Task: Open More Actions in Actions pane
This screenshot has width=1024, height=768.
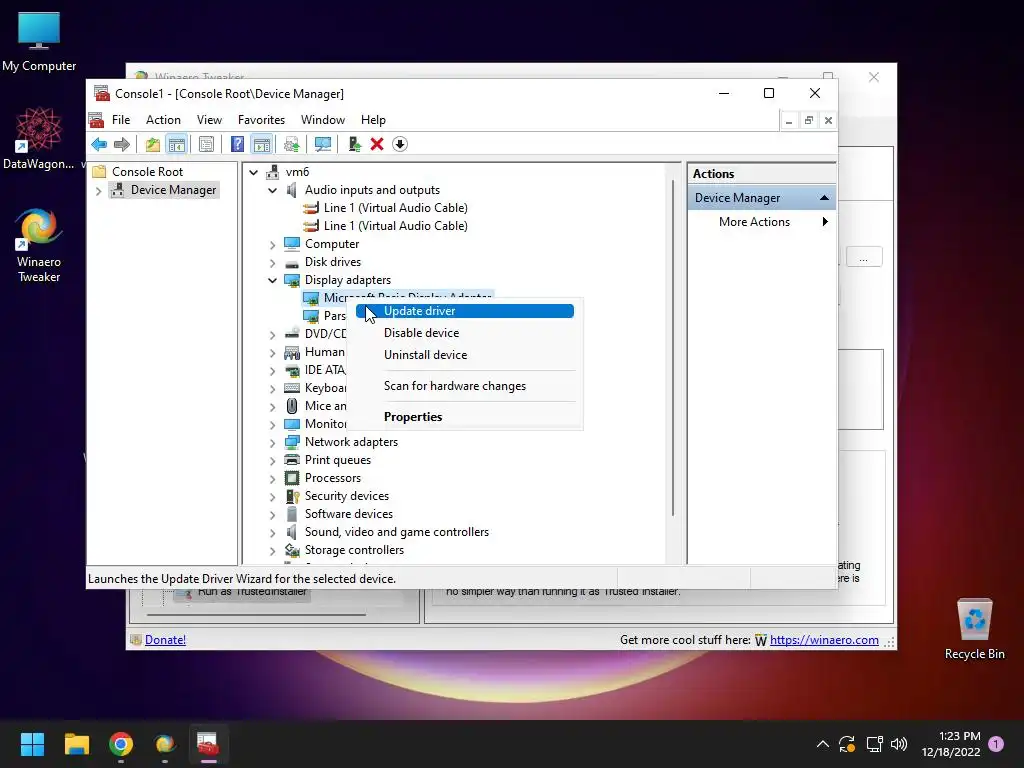Action: (x=761, y=222)
